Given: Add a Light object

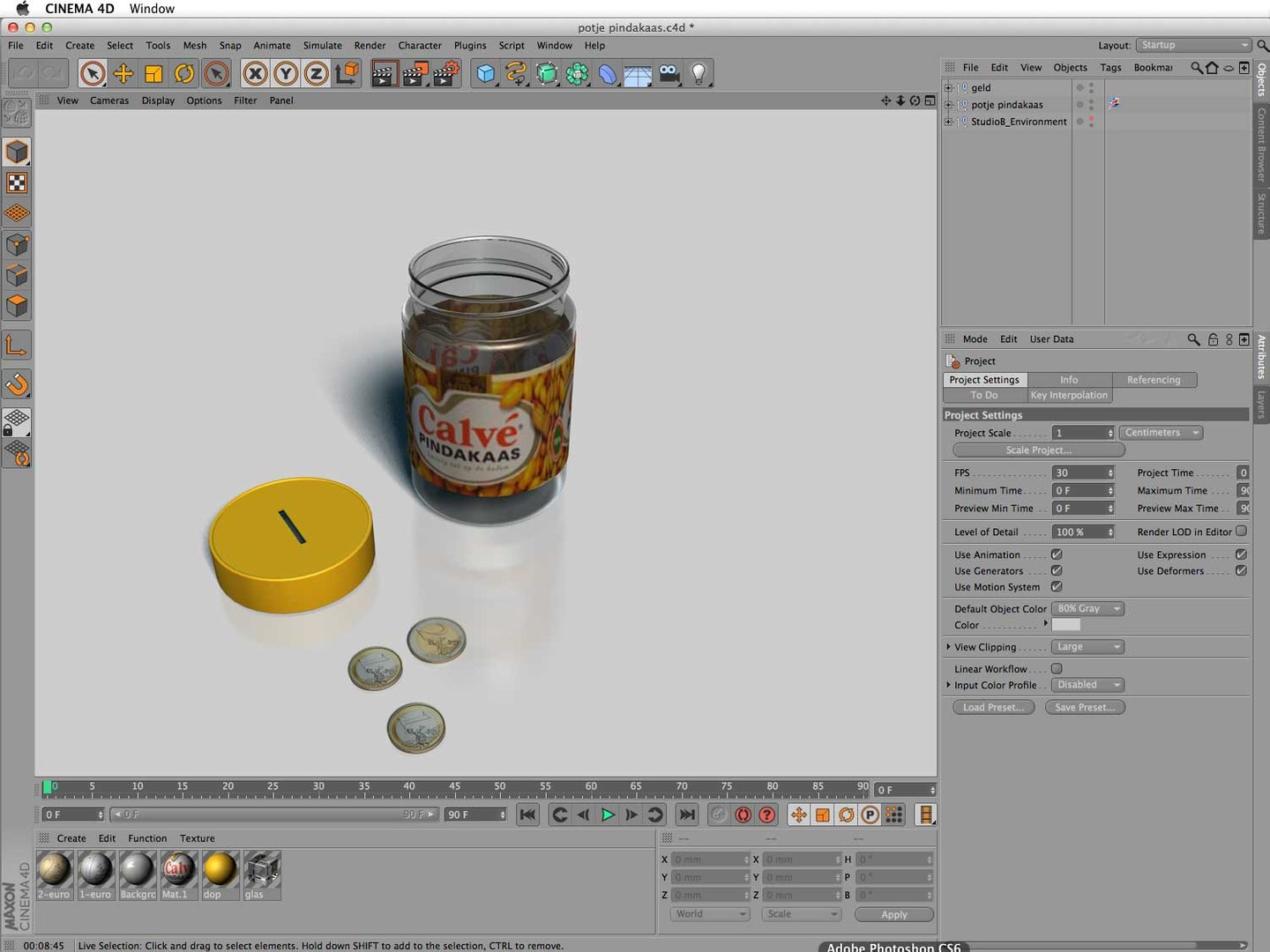Looking at the screenshot, I should [x=698, y=74].
